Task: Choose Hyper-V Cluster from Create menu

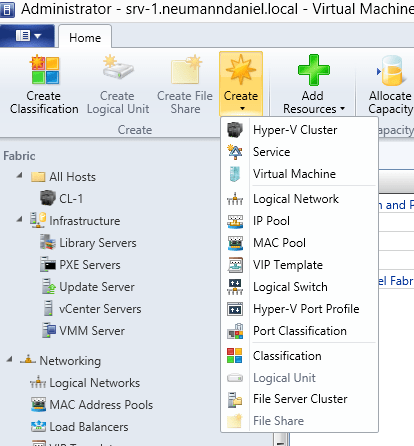Action: pyautogui.click(x=299, y=130)
